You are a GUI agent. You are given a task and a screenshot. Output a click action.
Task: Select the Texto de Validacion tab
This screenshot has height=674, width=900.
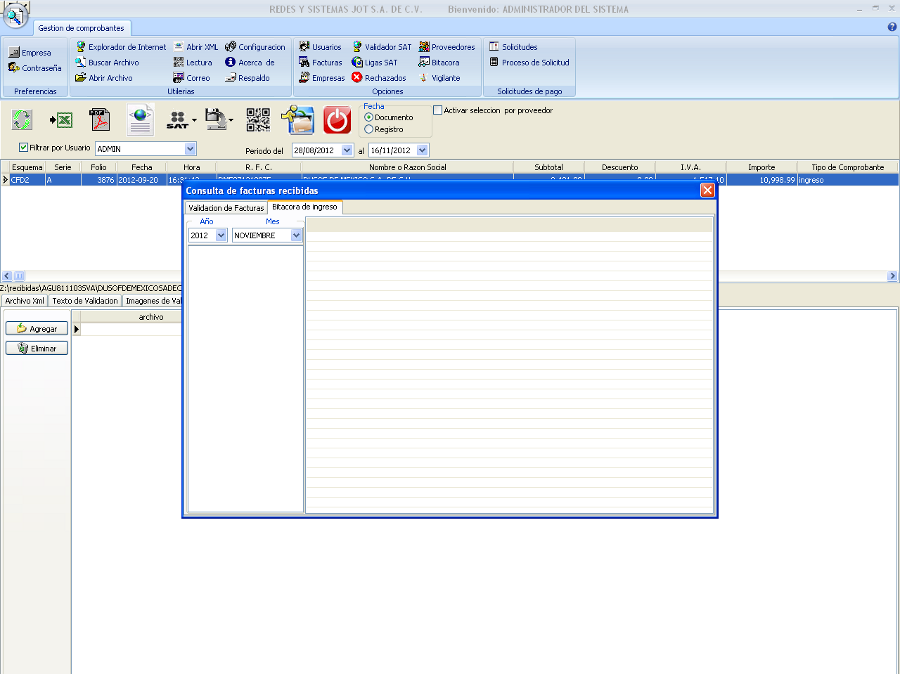[85, 300]
